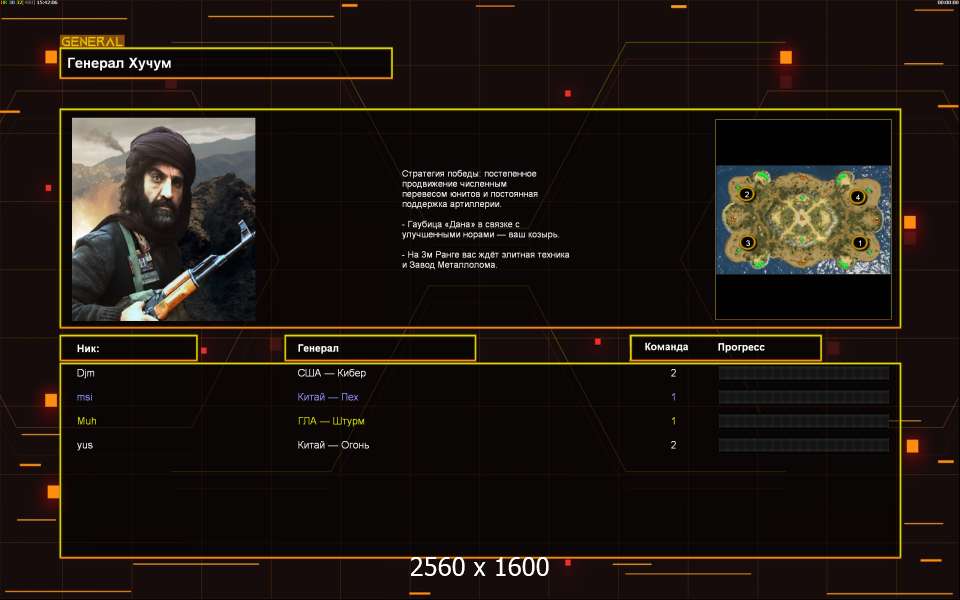Click the general's portrait image
The image size is (960, 600).
[x=163, y=219]
